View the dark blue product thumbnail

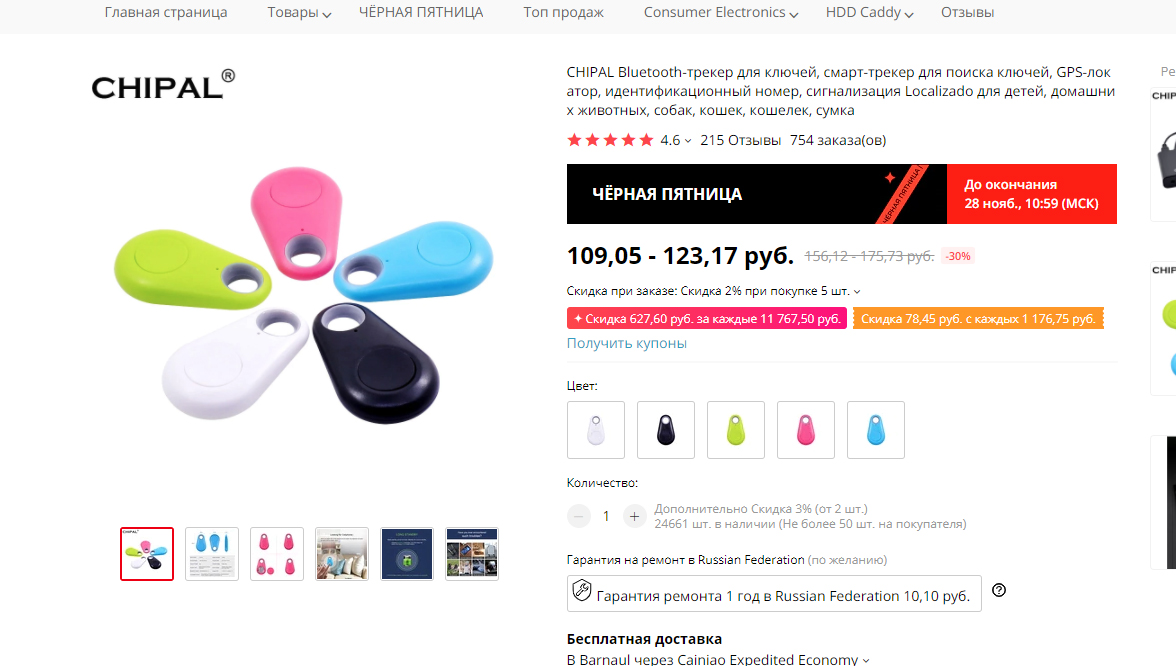coord(406,554)
